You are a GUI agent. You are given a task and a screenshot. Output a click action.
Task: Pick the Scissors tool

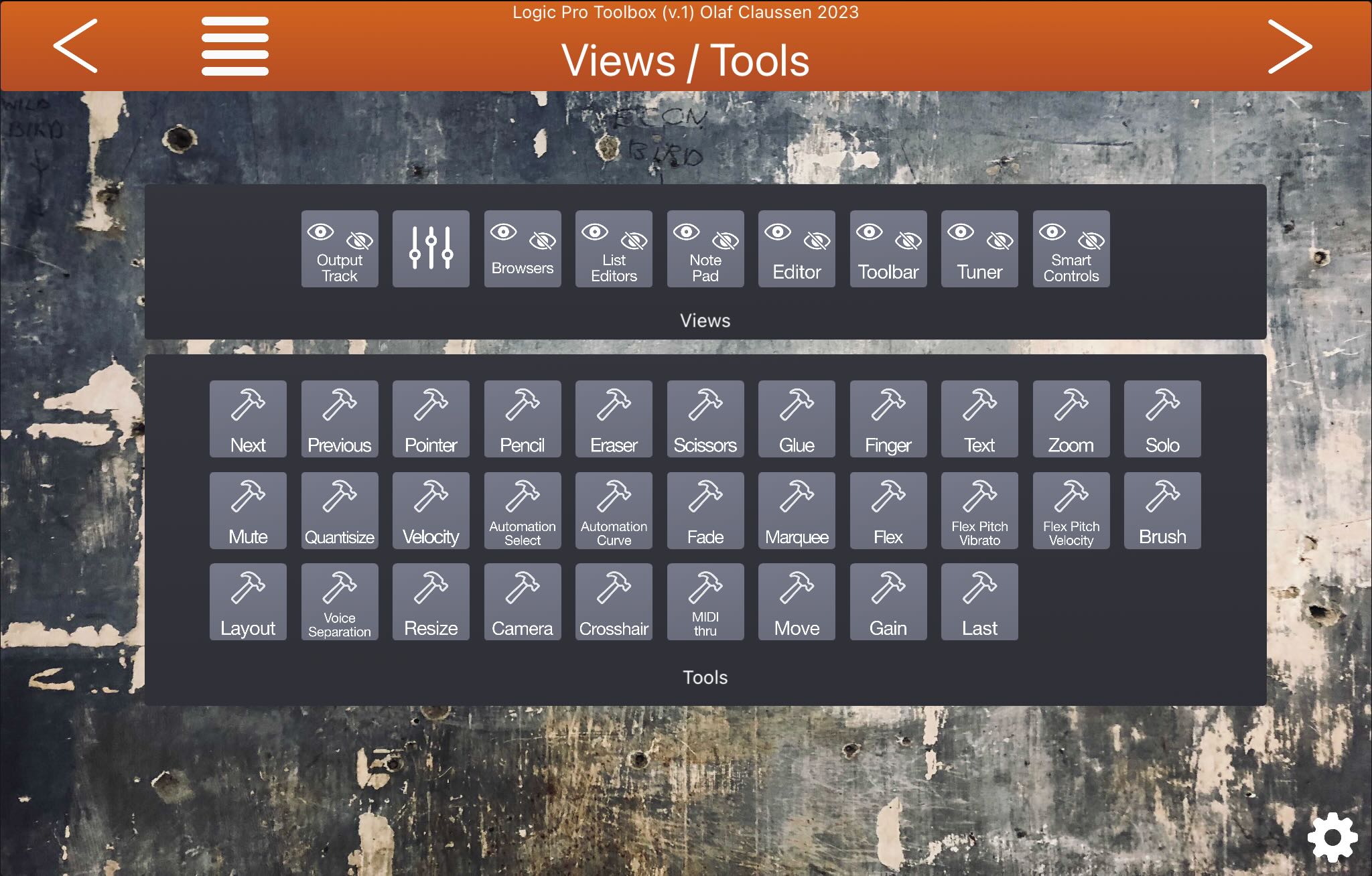click(x=705, y=419)
